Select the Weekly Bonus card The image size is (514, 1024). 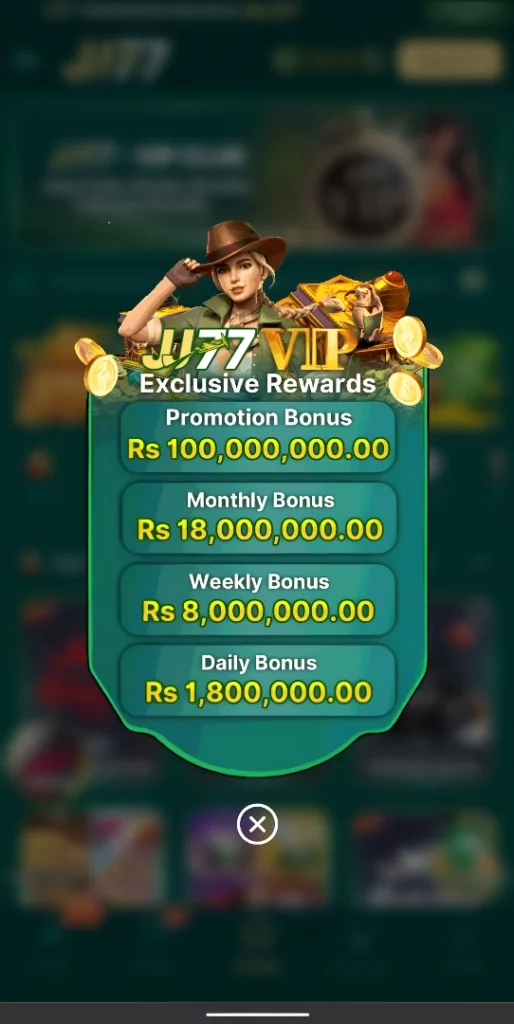tap(258, 599)
